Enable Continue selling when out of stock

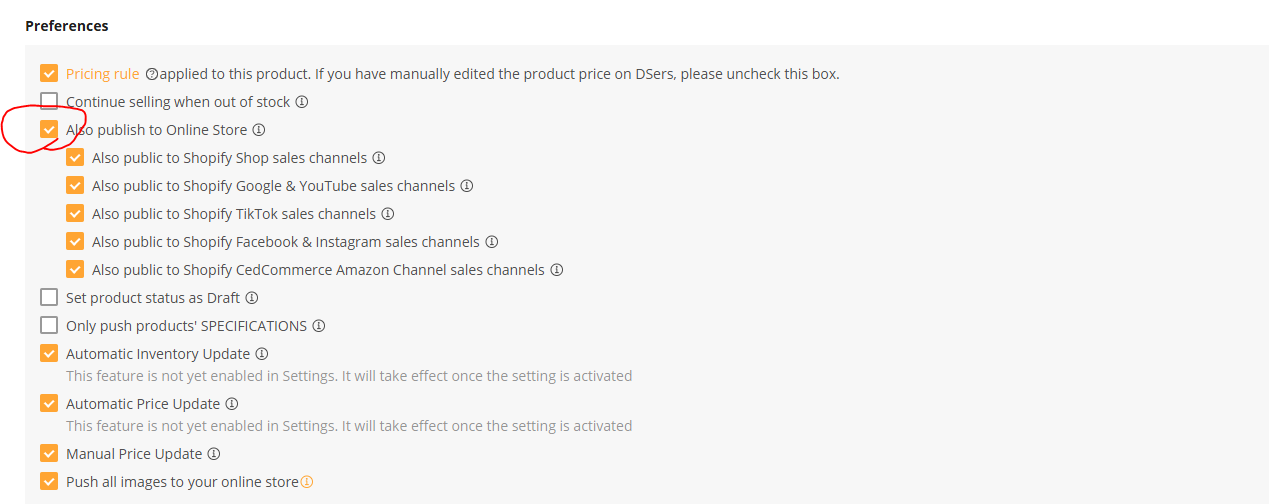[x=49, y=101]
